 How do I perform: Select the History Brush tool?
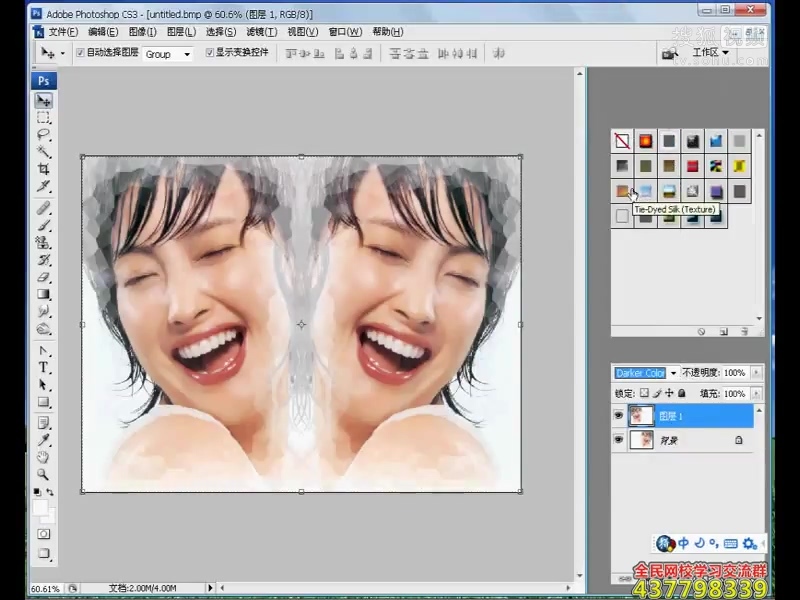(44, 260)
